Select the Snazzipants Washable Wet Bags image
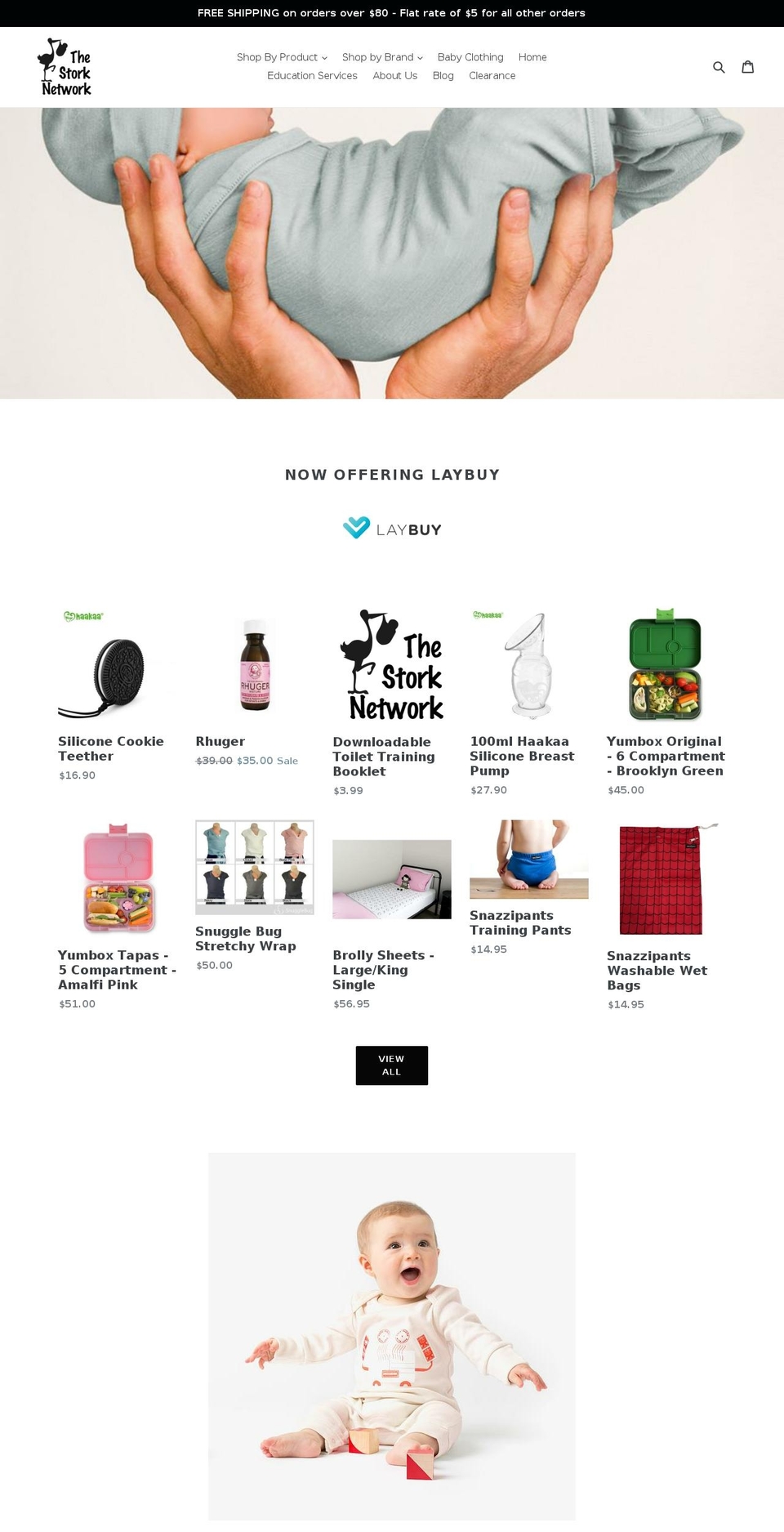This screenshot has height=1532, width=784. coord(666,878)
